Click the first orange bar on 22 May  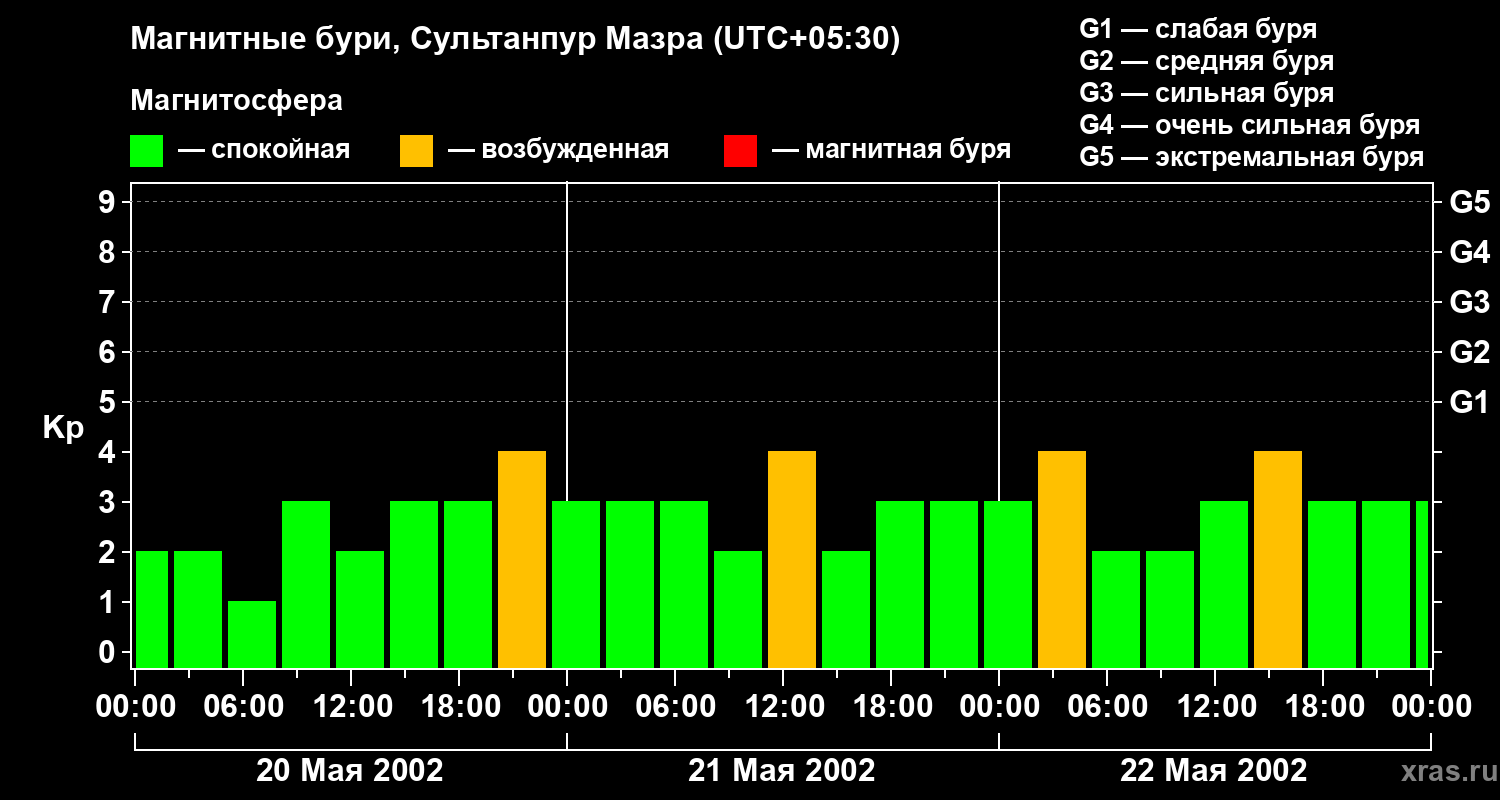pyautogui.click(x=1062, y=559)
